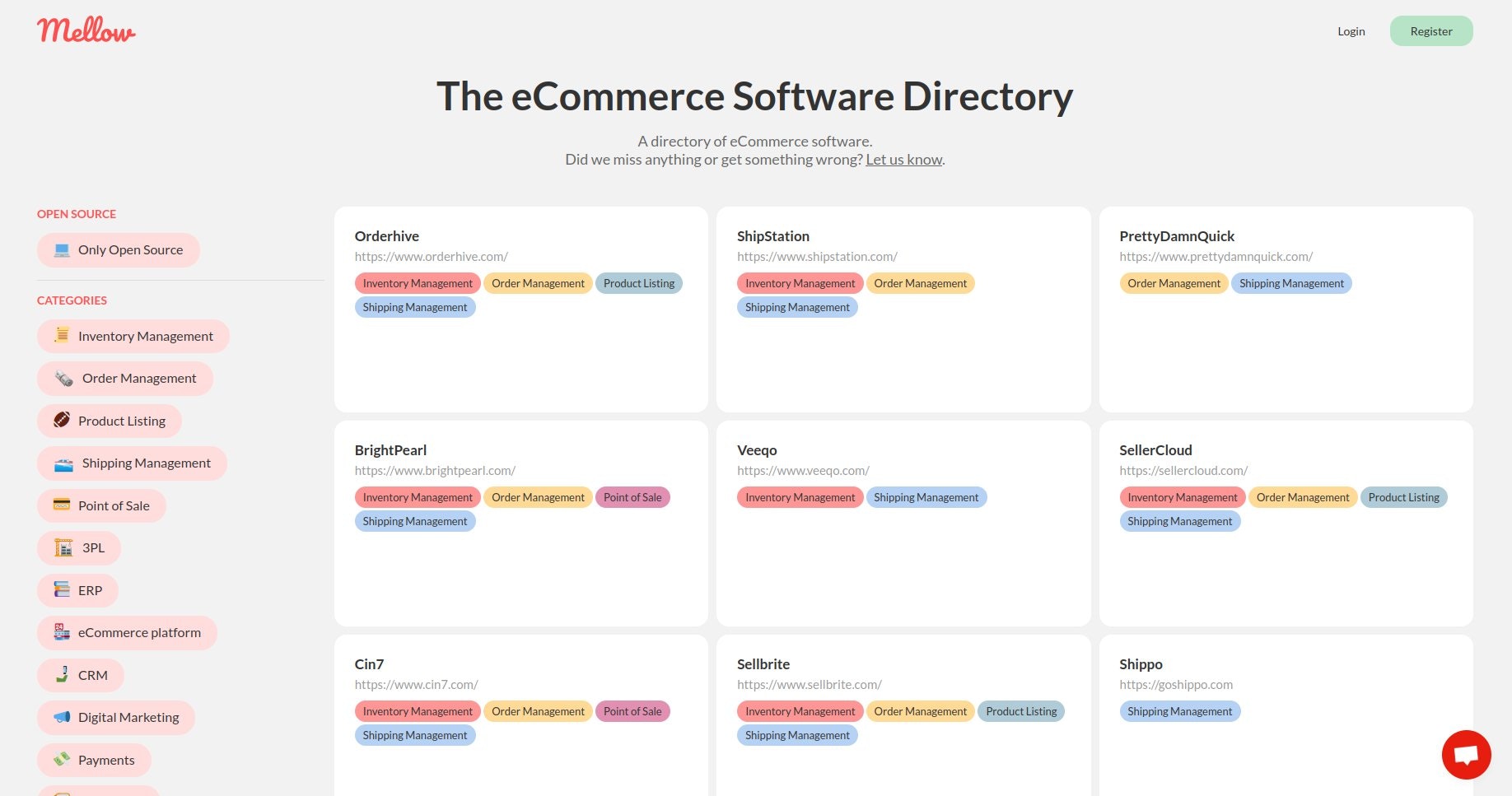Open the veeqo.com URL

(803, 471)
